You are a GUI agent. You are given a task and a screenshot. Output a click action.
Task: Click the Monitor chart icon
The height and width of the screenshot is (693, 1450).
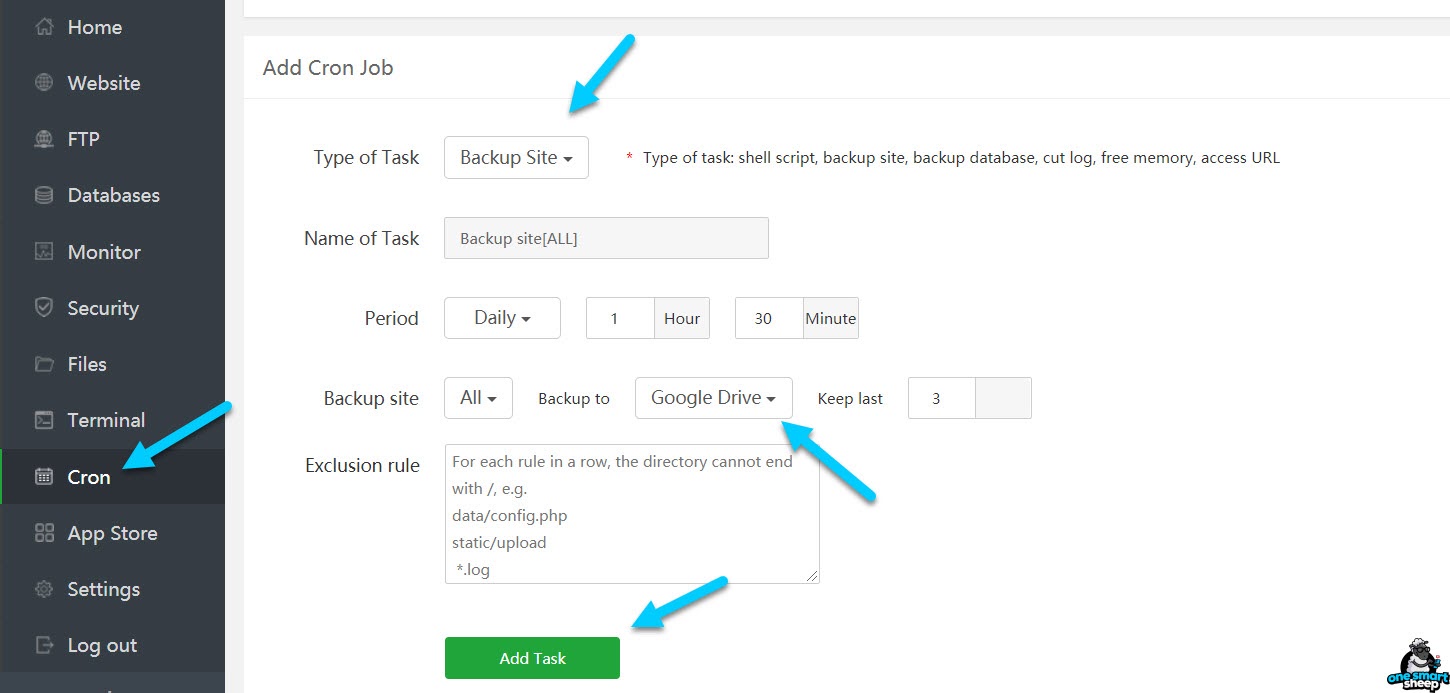44,252
